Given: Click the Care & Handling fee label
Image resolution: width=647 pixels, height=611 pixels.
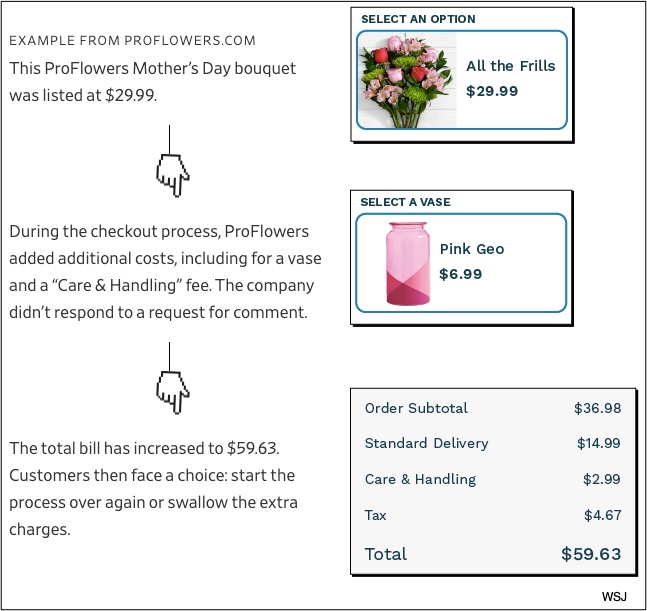Looking at the screenshot, I should 420,479.
